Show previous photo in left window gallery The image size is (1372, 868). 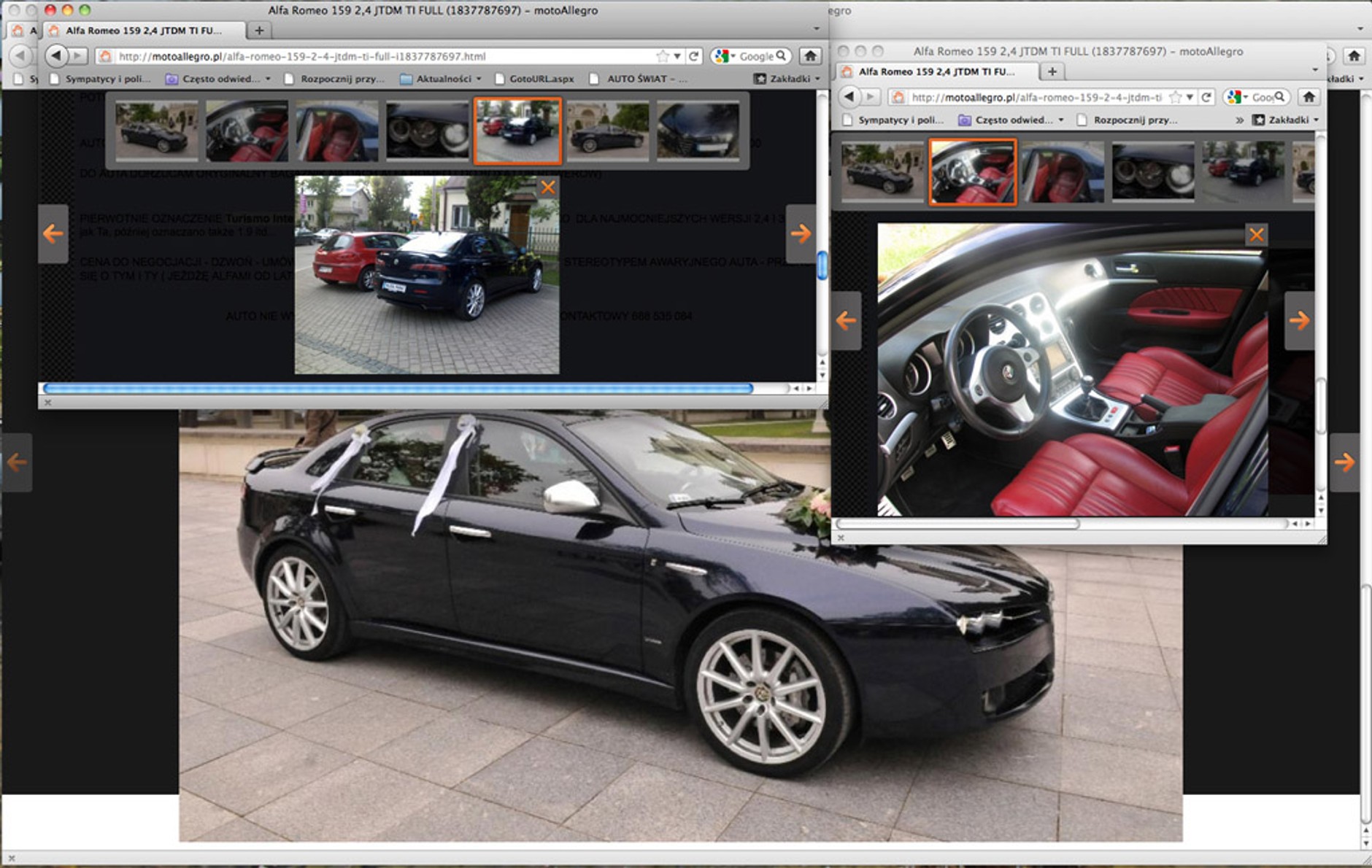click(53, 233)
